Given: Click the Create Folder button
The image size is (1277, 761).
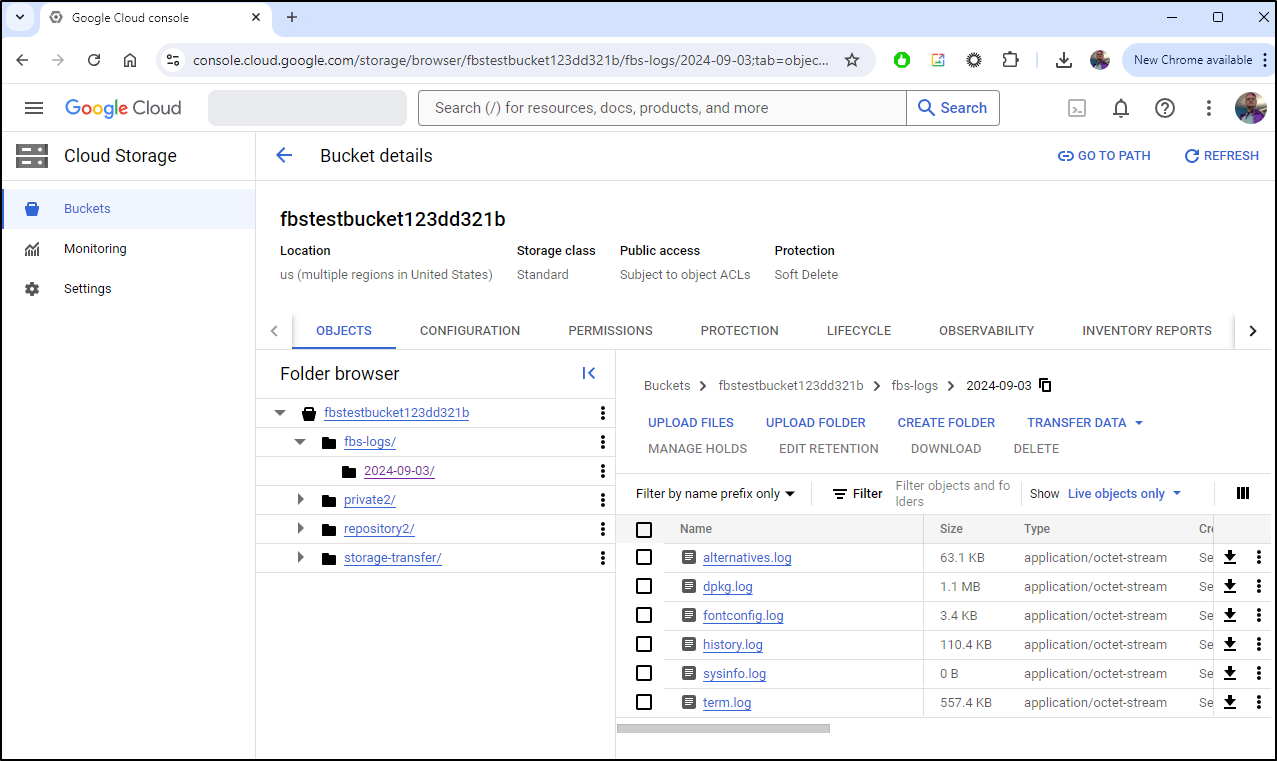Looking at the screenshot, I should tap(946, 422).
